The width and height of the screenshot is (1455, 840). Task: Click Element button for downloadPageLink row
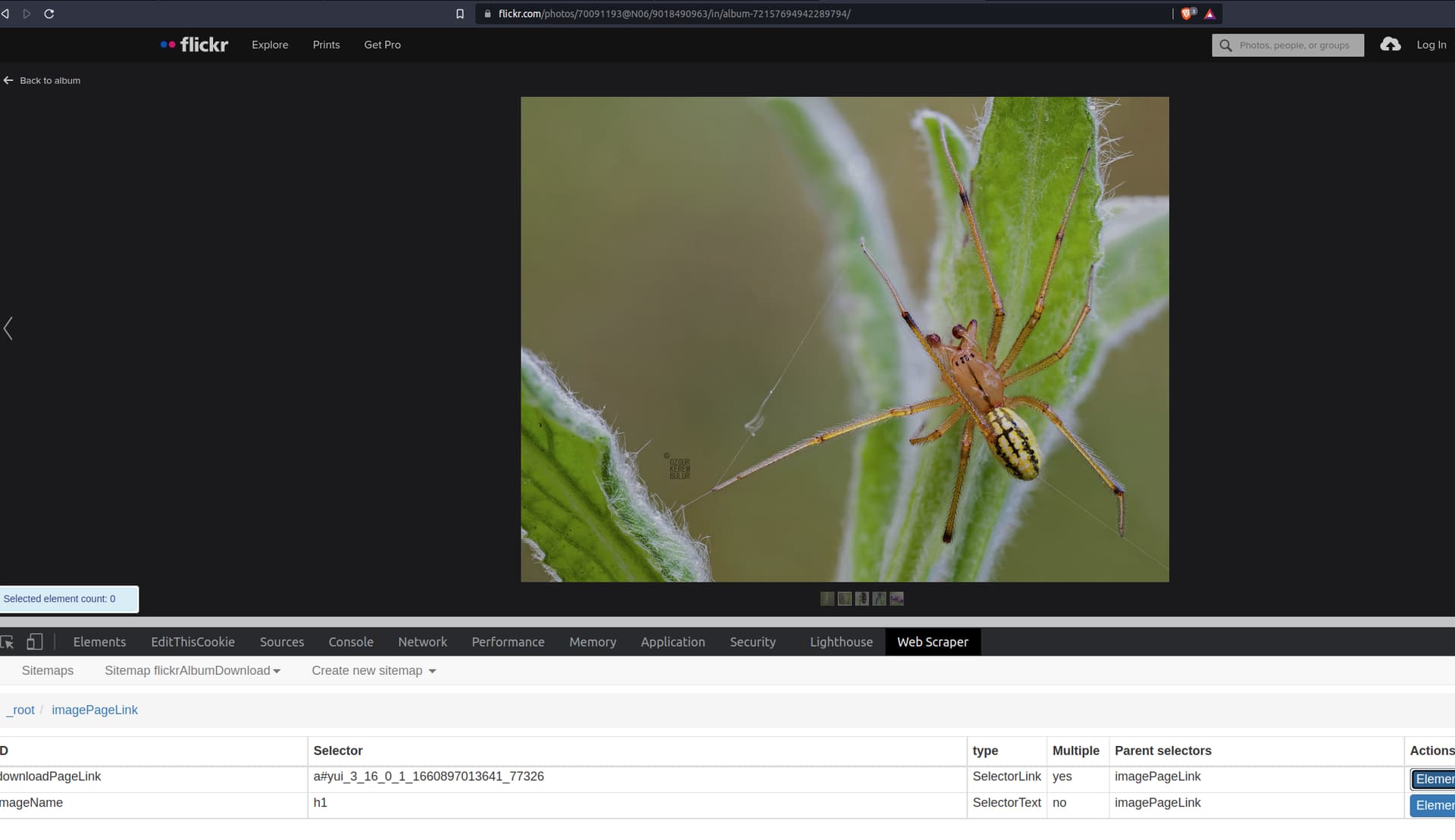point(1432,779)
